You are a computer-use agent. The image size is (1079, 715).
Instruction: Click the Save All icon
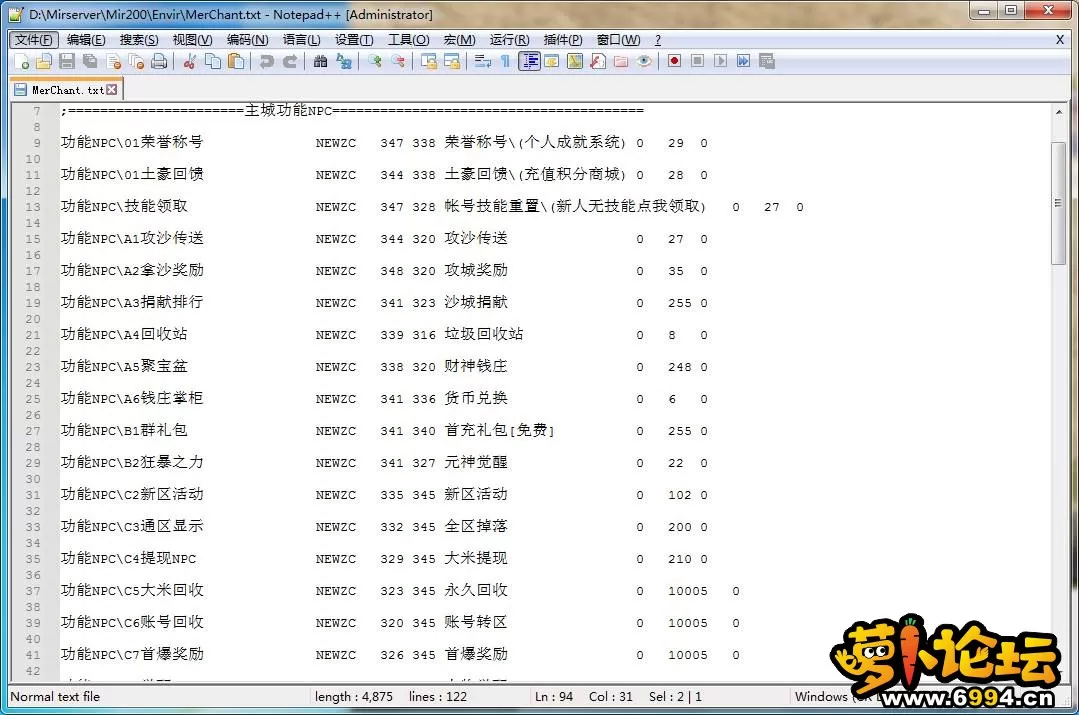[x=90, y=62]
